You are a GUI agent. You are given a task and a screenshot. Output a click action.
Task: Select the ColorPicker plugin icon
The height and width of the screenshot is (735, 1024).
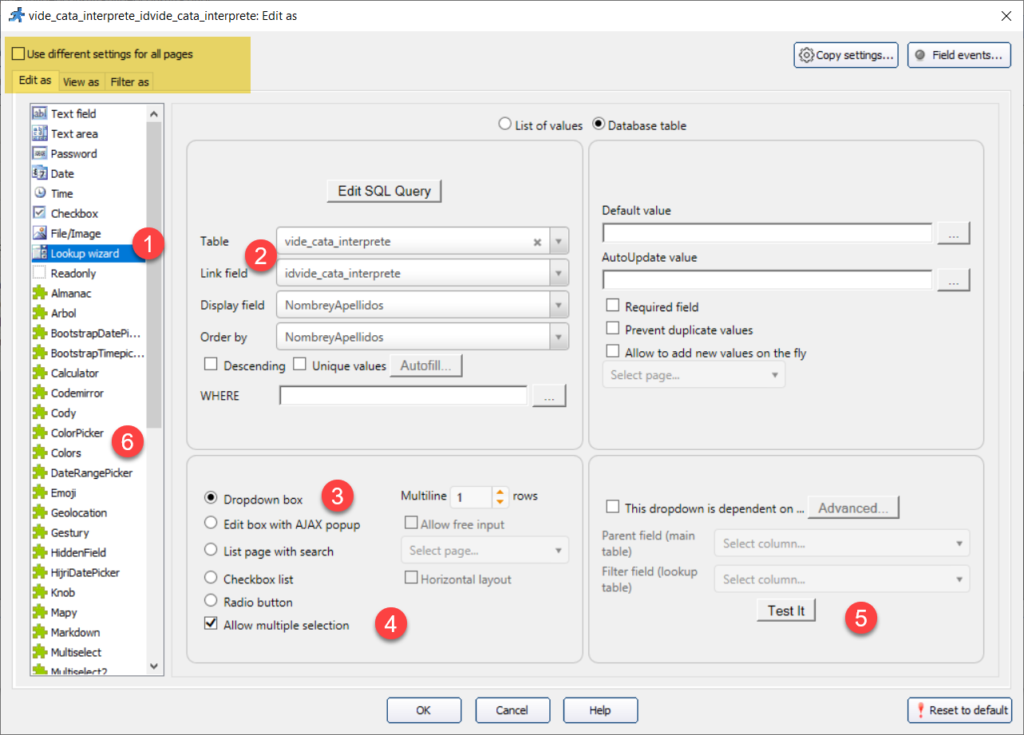(40, 433)
